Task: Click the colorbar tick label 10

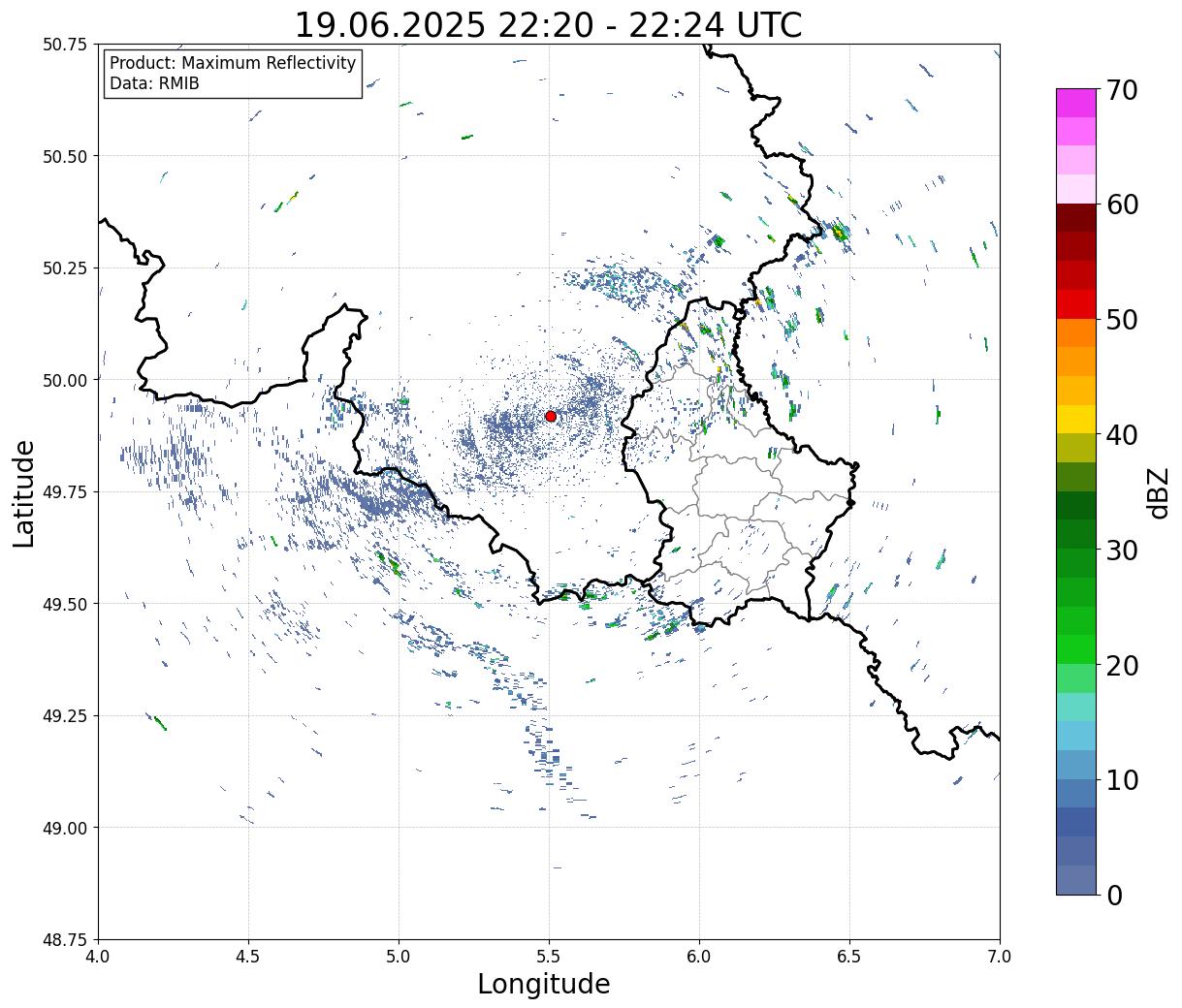Action: [x=1121, y=780]
